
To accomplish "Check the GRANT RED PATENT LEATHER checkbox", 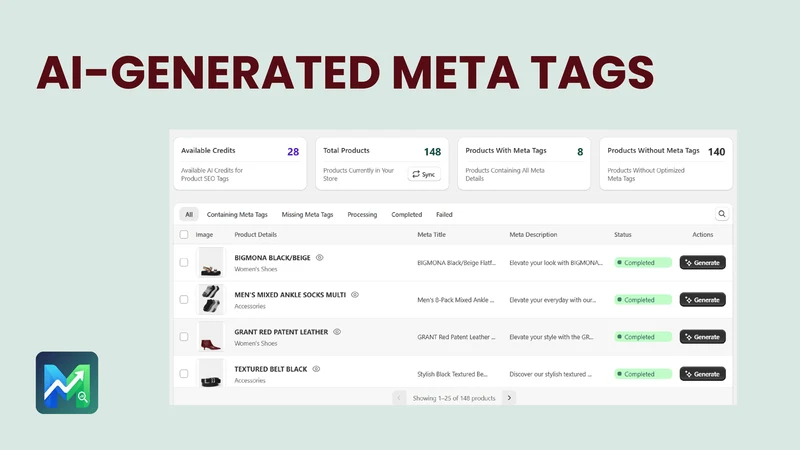I will [x=184, y=337].
